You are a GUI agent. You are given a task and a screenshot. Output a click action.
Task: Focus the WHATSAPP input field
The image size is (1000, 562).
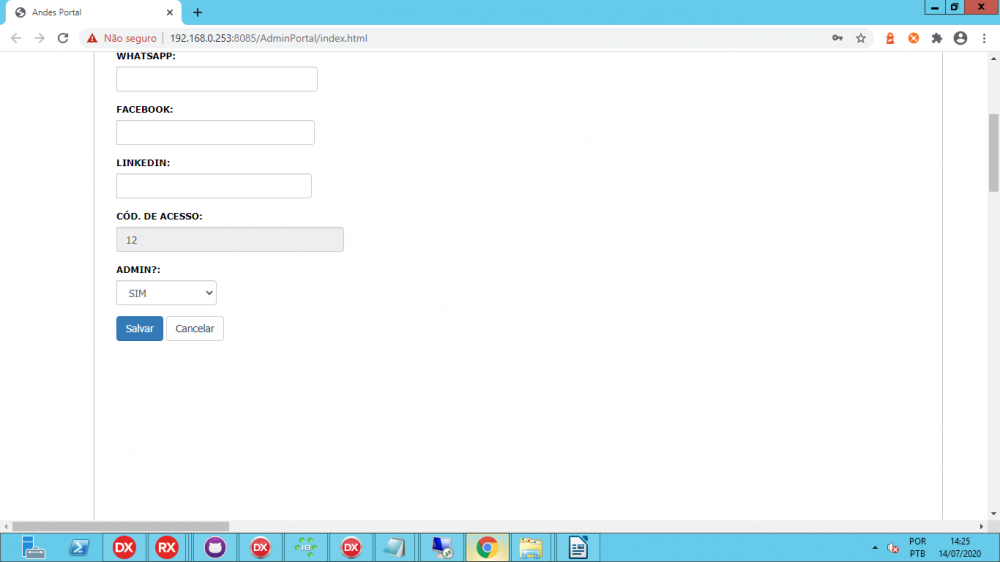(217, 79)
